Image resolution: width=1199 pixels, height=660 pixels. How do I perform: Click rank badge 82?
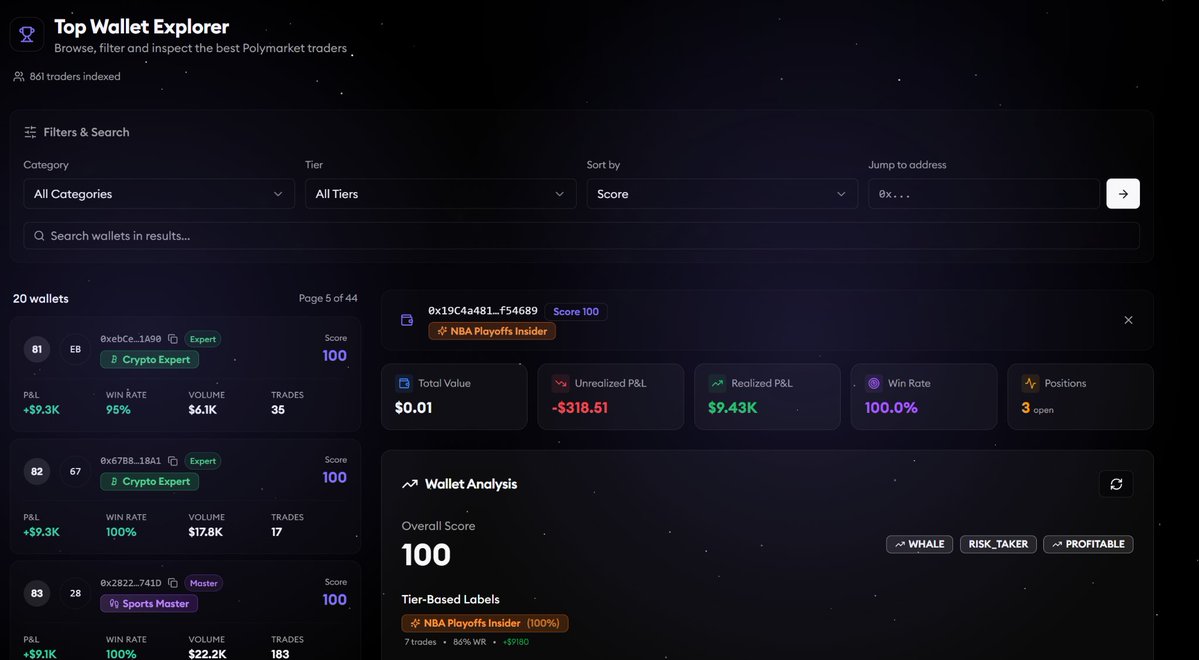point(37,471)
